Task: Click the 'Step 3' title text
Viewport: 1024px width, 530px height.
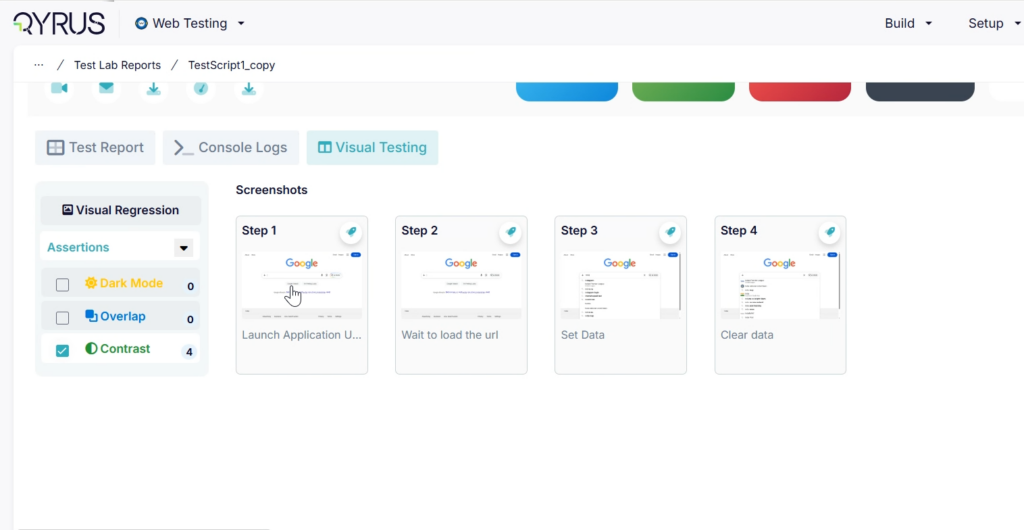Action: 579,230
